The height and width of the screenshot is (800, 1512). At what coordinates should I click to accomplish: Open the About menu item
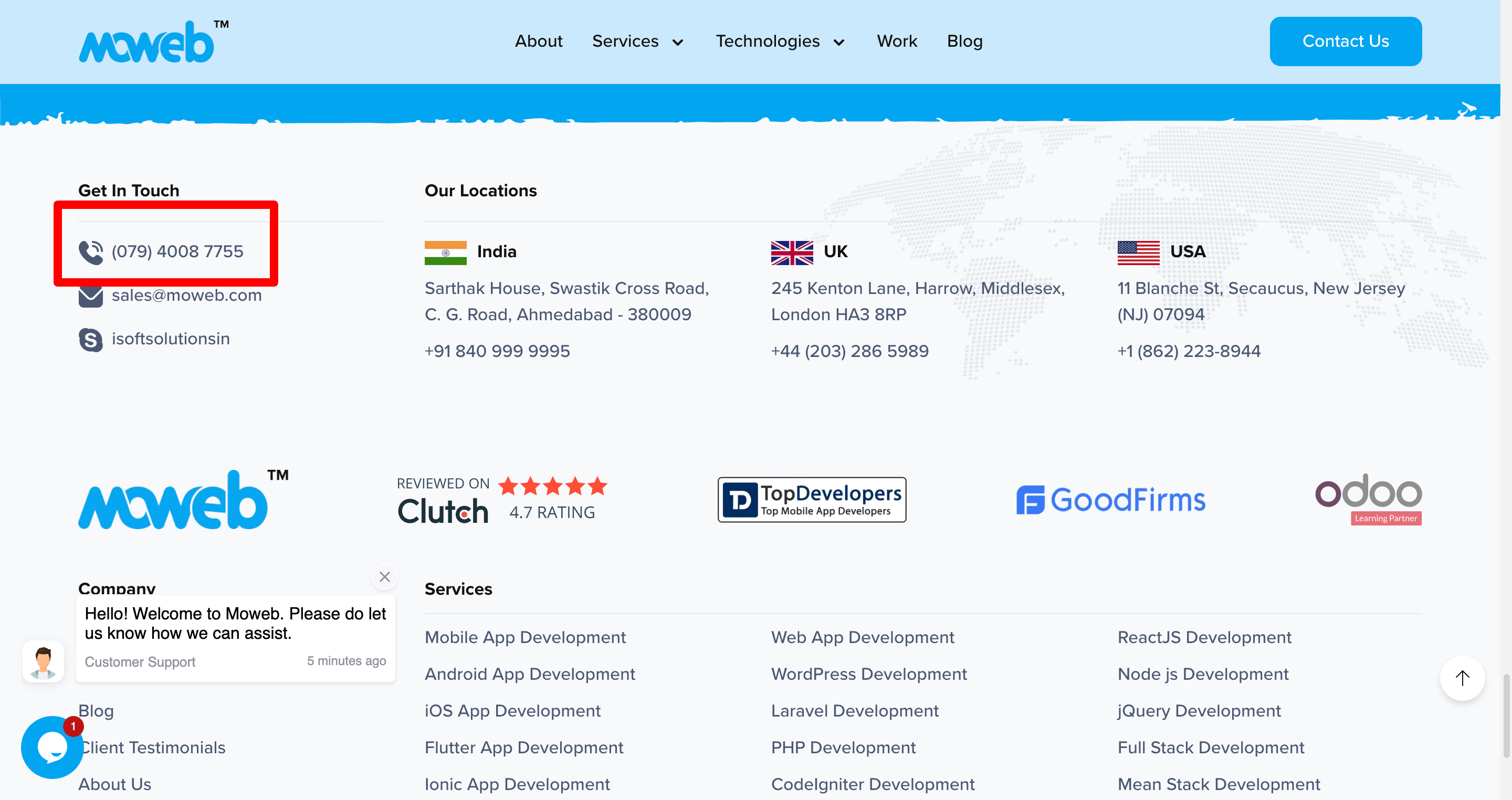click(538, 41)
